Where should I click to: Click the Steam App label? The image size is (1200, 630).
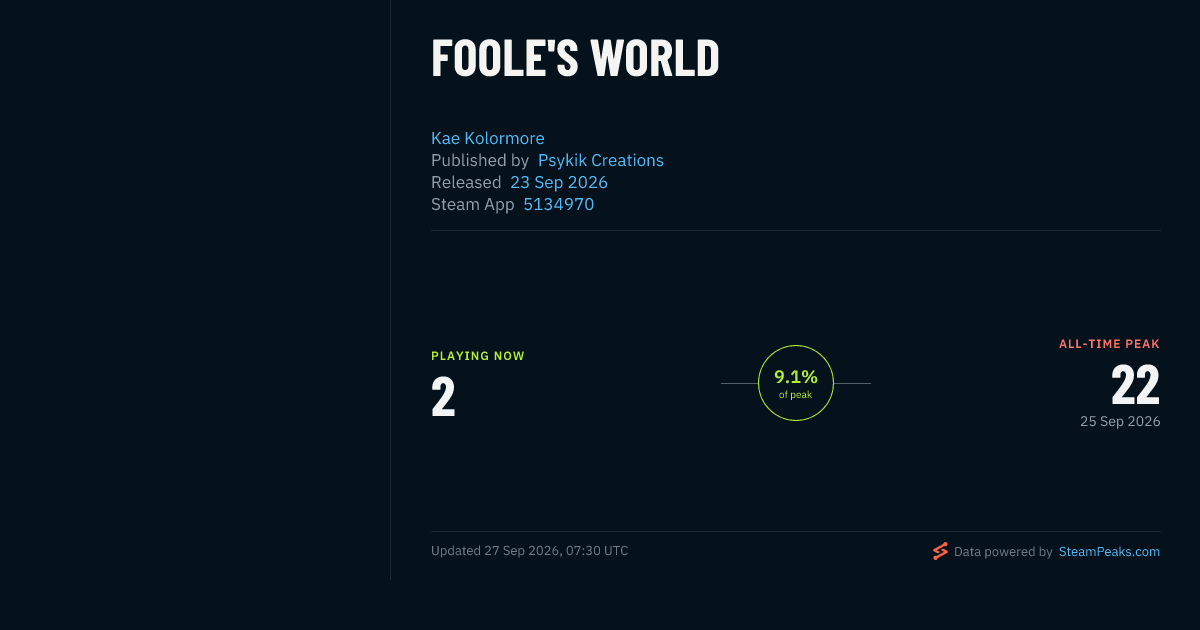pos(473,204)
